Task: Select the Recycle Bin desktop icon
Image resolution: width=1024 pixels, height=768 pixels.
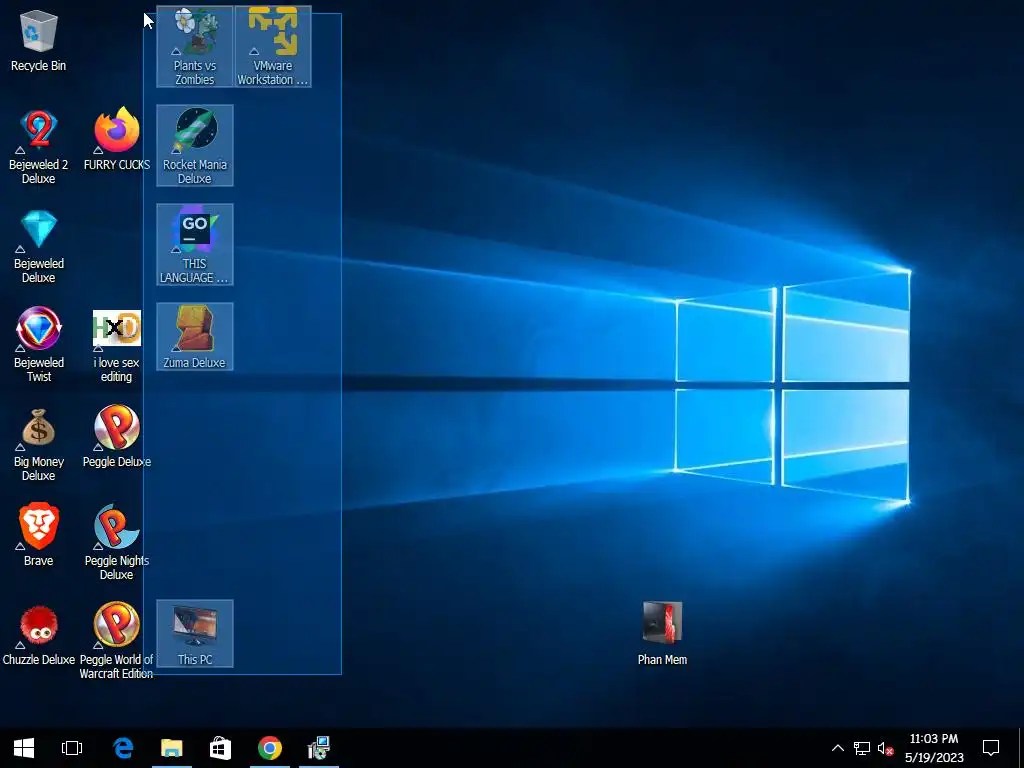Action: pyautogui.click(x=39, y=40)
